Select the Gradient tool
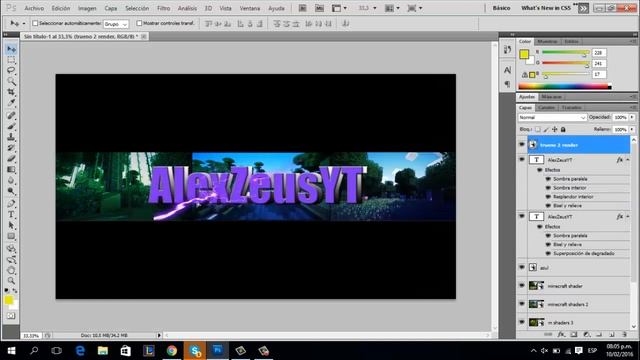Screen dimensions: 640x360 click(11, 169)
